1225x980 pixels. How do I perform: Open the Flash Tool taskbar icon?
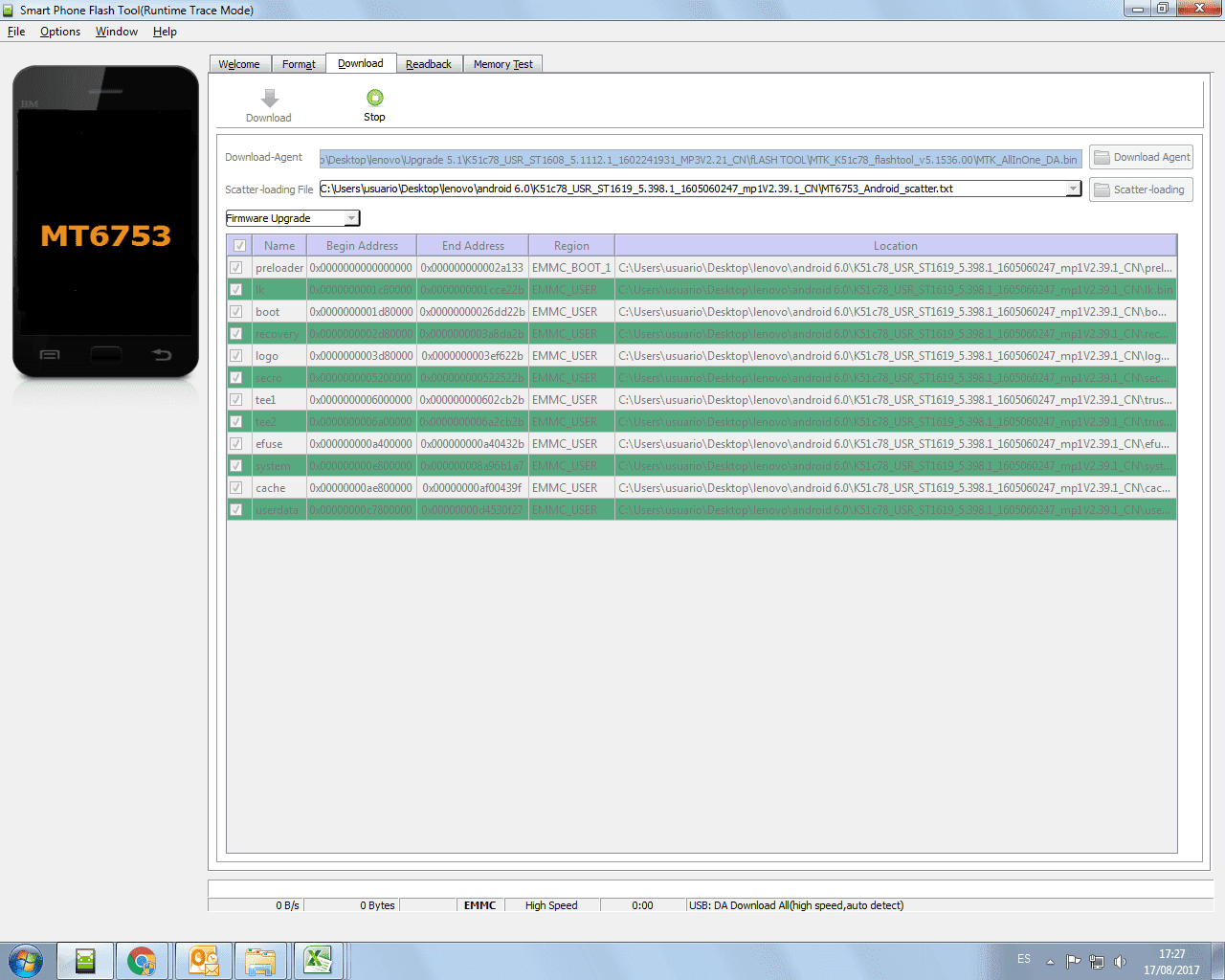click(x=85, y=961)
